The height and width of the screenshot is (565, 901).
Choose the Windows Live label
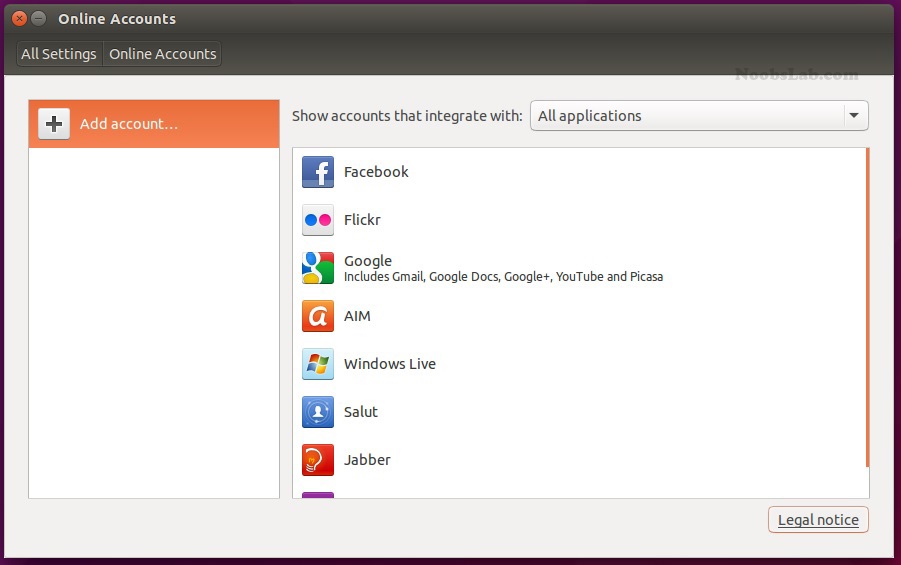(x=390, y=364)
